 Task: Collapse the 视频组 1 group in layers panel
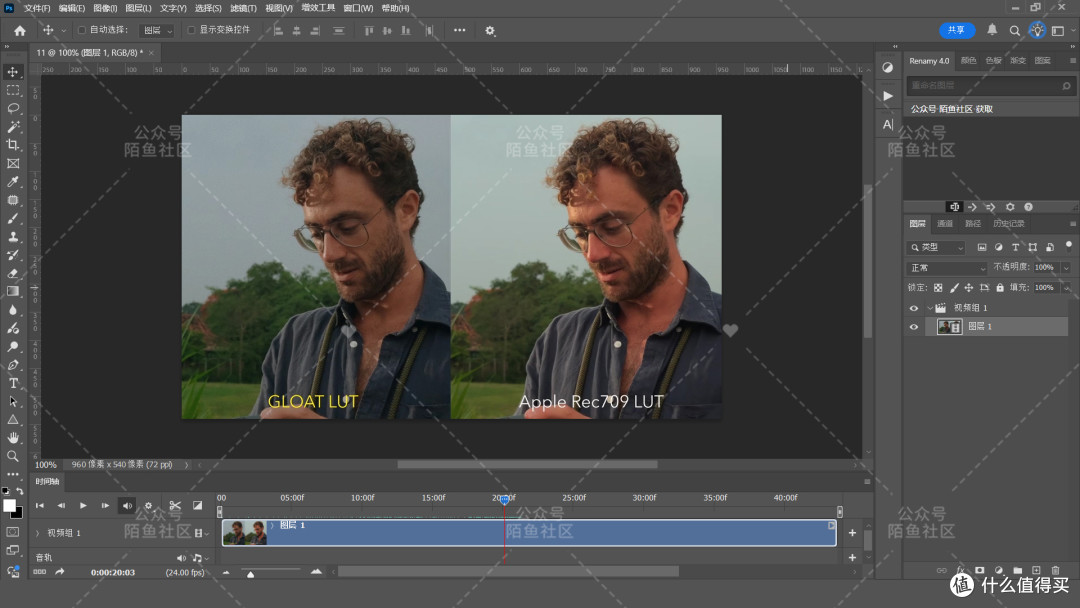click(x=929, y=308)
